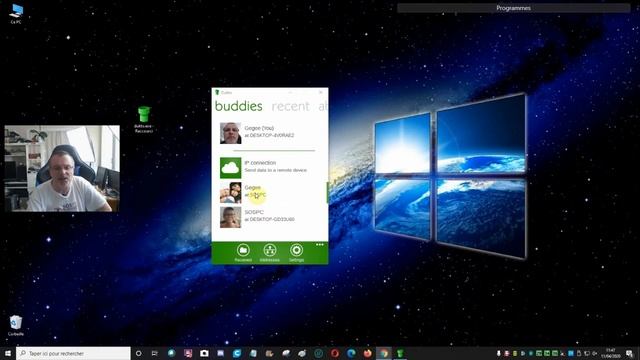Click the SOSPC buddy avatar photo
This screenshot has height=360, width=640.
tap(231, 217)
